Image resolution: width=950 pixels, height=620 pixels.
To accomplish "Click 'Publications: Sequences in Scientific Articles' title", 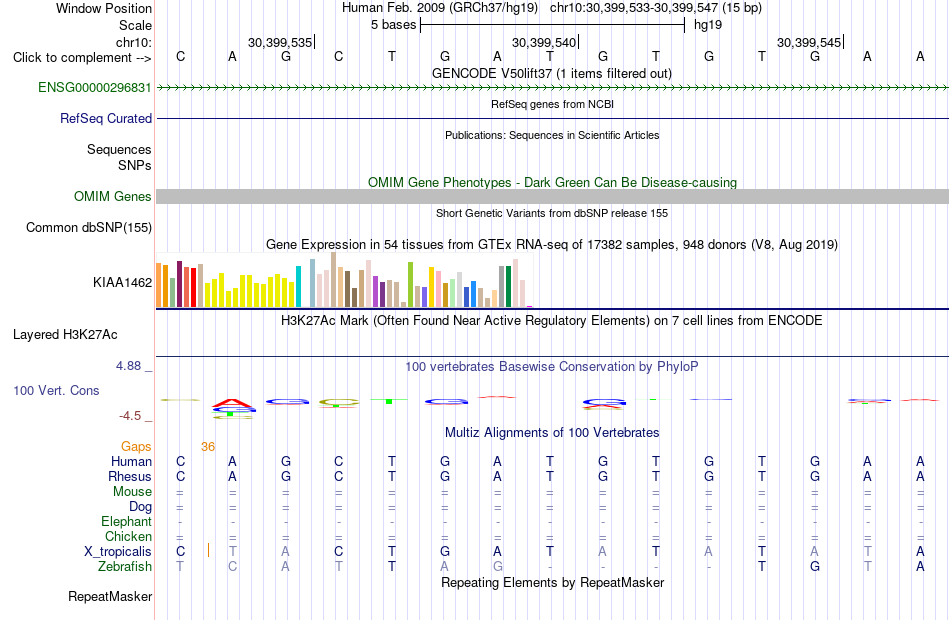I will point(552,135).
